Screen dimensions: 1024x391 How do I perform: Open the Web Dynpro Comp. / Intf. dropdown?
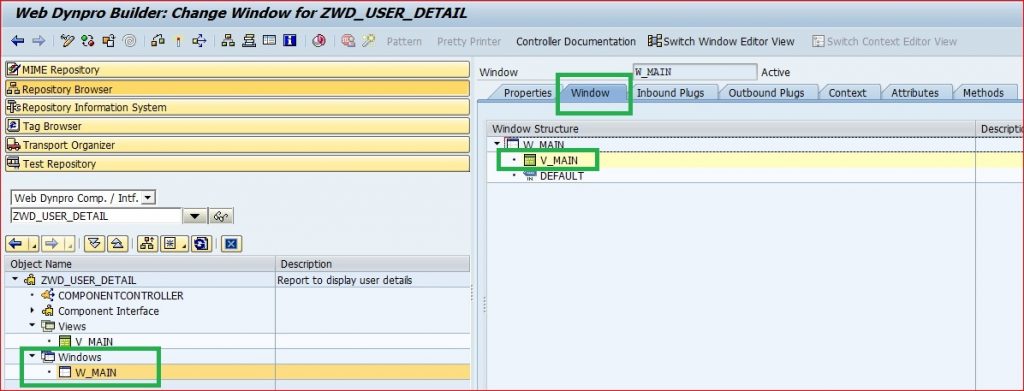tap(148, 197)
